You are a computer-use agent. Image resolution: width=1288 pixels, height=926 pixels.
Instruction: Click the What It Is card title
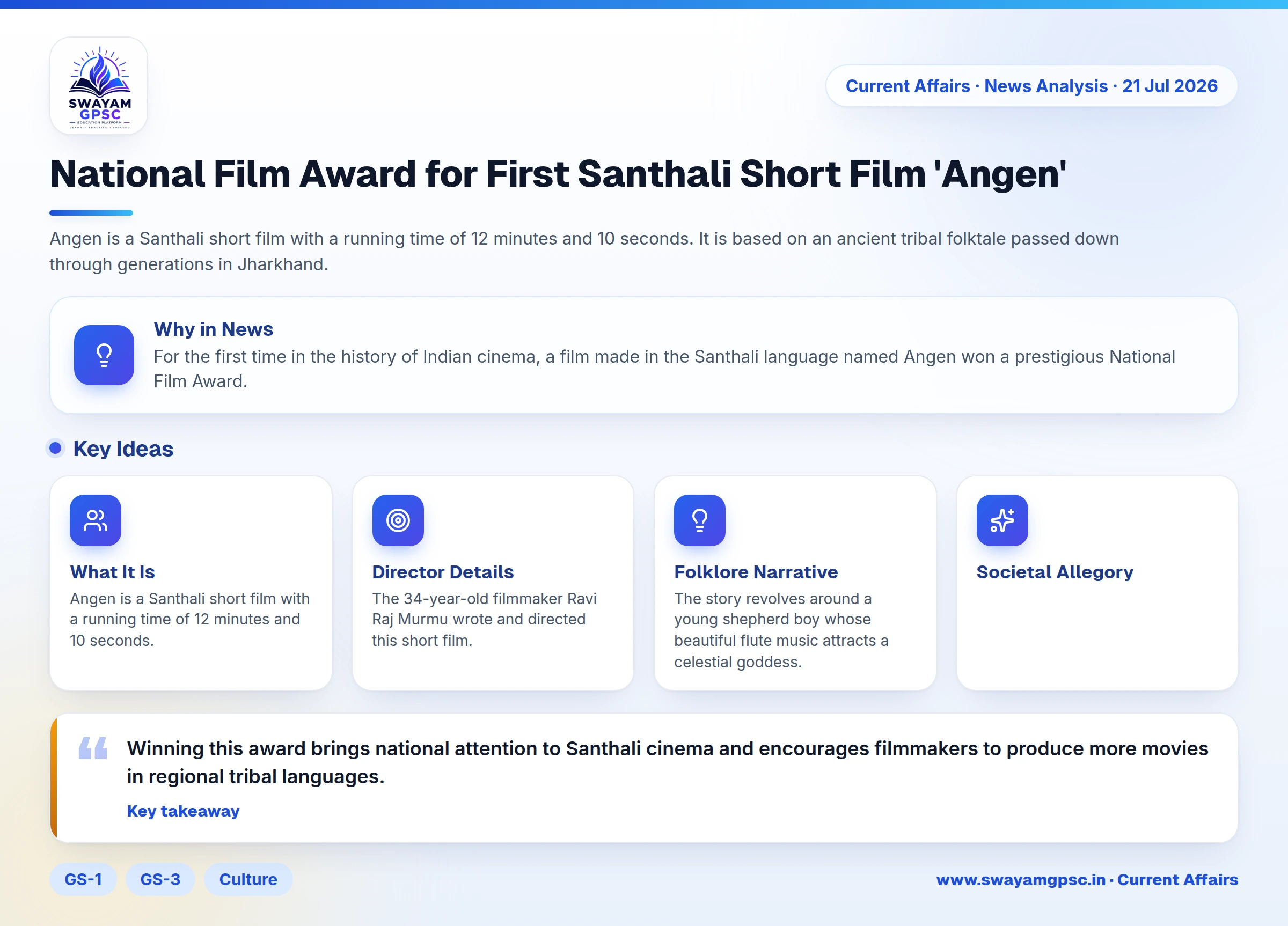tap(113, 572)
